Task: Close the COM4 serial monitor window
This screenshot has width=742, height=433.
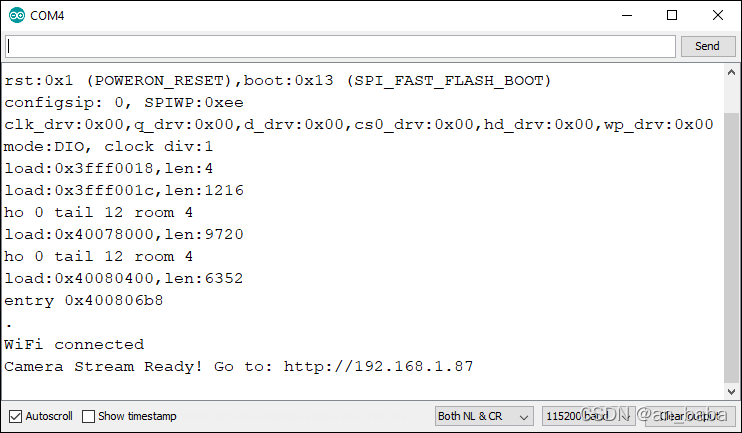Action: (718, 15)
